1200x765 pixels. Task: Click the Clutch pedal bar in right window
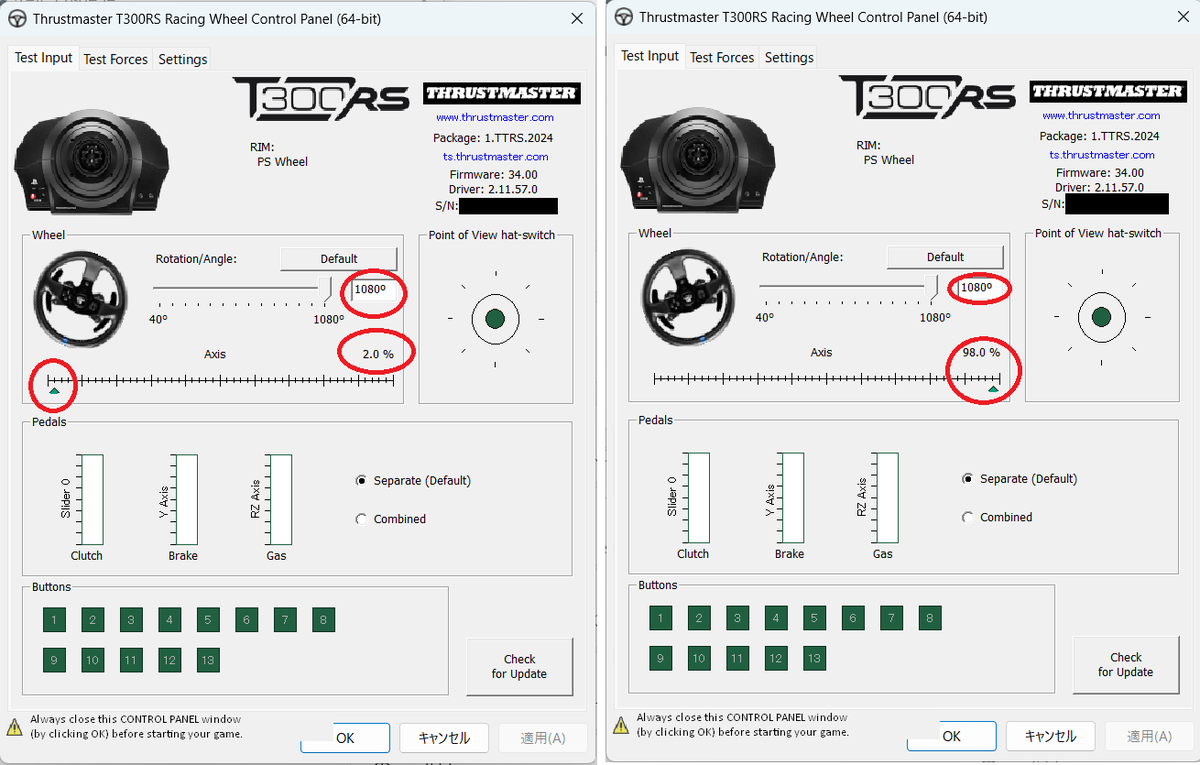pos(698,498)
